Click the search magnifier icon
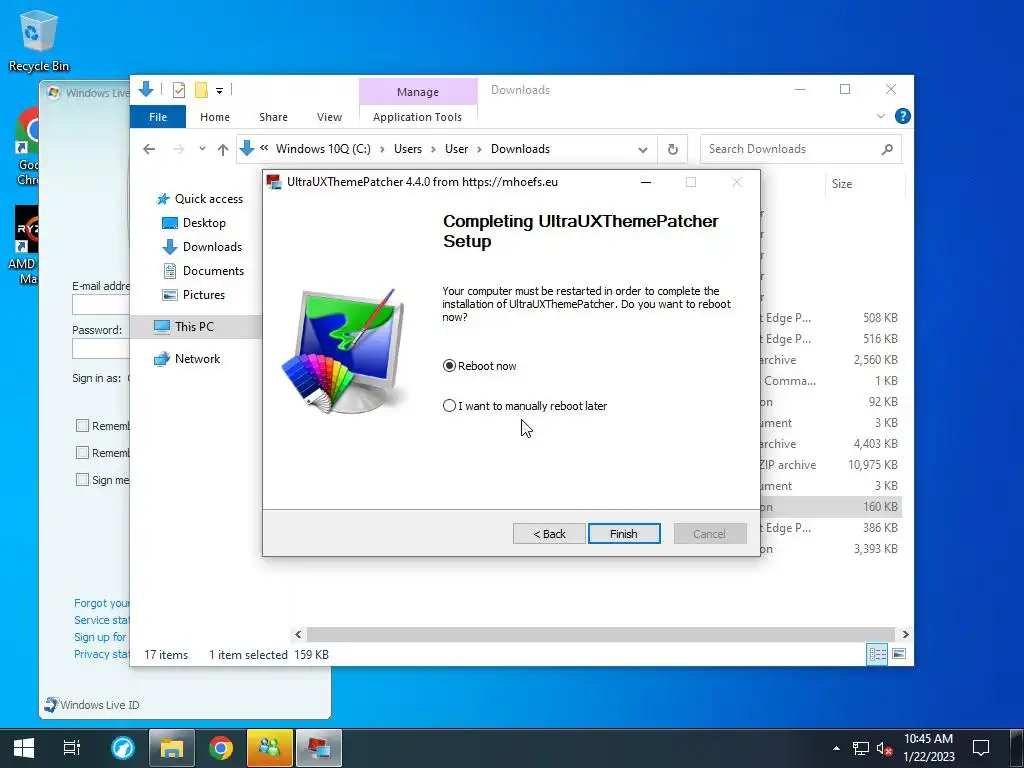 click(887, 149)
